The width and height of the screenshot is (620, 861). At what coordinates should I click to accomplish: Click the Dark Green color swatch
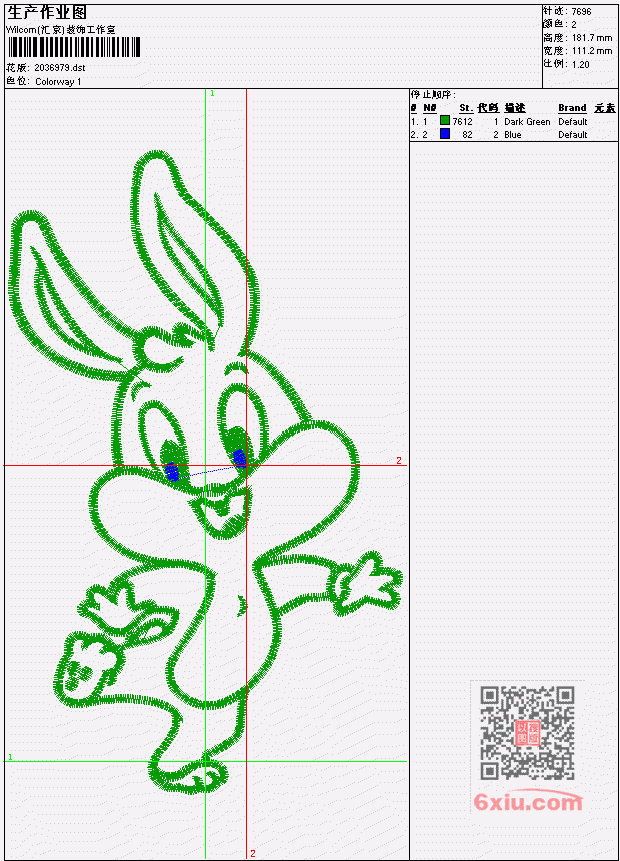pyautogui.click(x=445, y=120)
